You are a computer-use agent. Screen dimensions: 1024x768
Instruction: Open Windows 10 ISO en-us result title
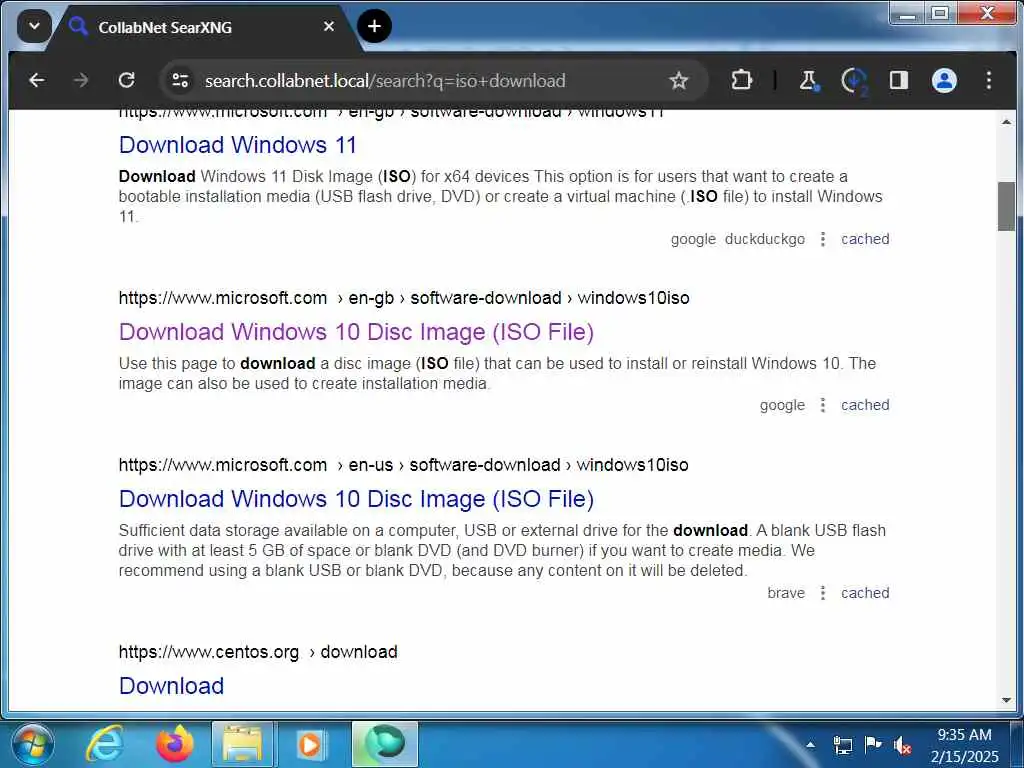(x=356, y=499)
